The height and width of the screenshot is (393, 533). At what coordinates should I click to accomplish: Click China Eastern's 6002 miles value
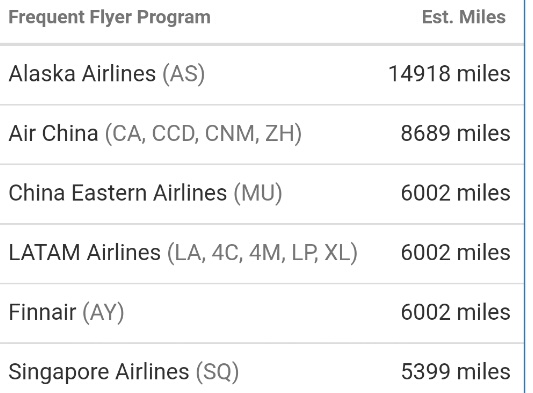(x=455, y=193)
